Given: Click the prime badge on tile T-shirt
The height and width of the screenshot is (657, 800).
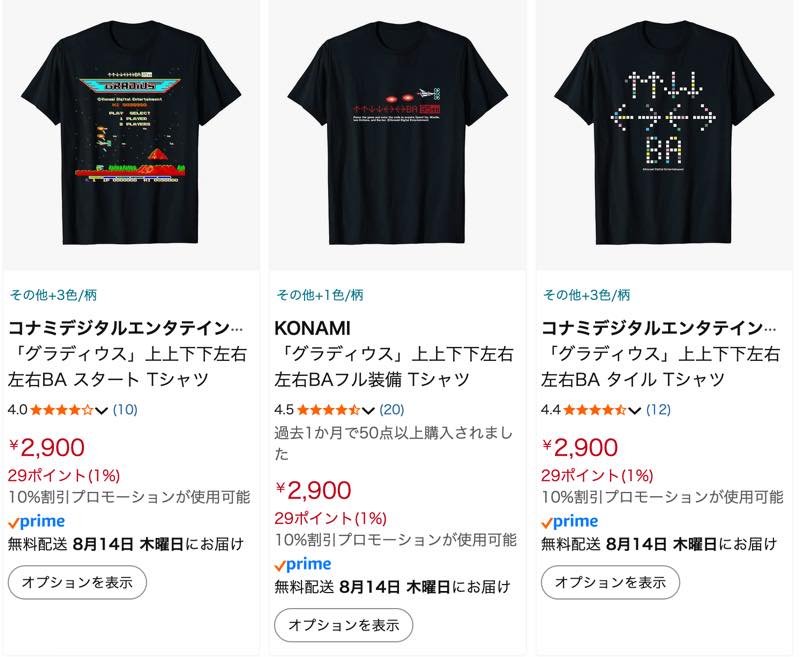Looking at the screenshot, I should coord(569,522).
